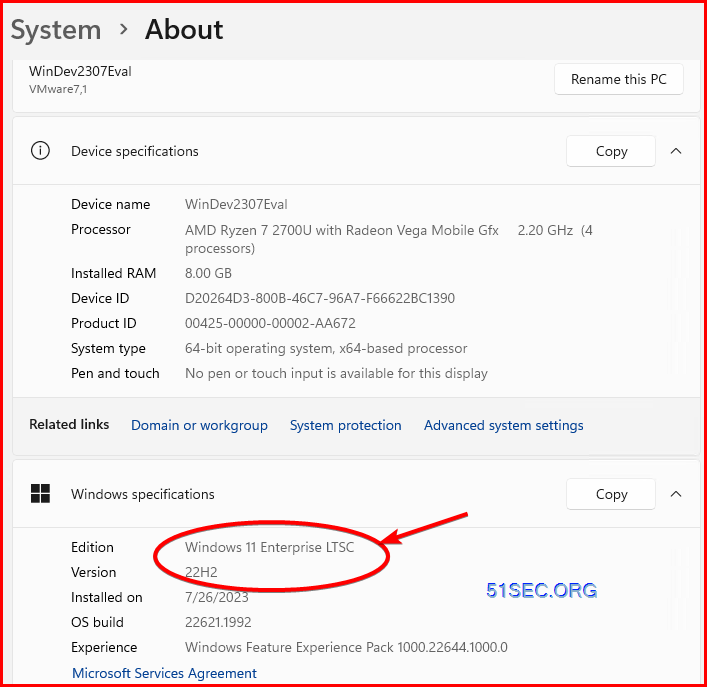Click the Rename this PC button
The width and height of the screenshot is (707, 687).
pos(619,79)
